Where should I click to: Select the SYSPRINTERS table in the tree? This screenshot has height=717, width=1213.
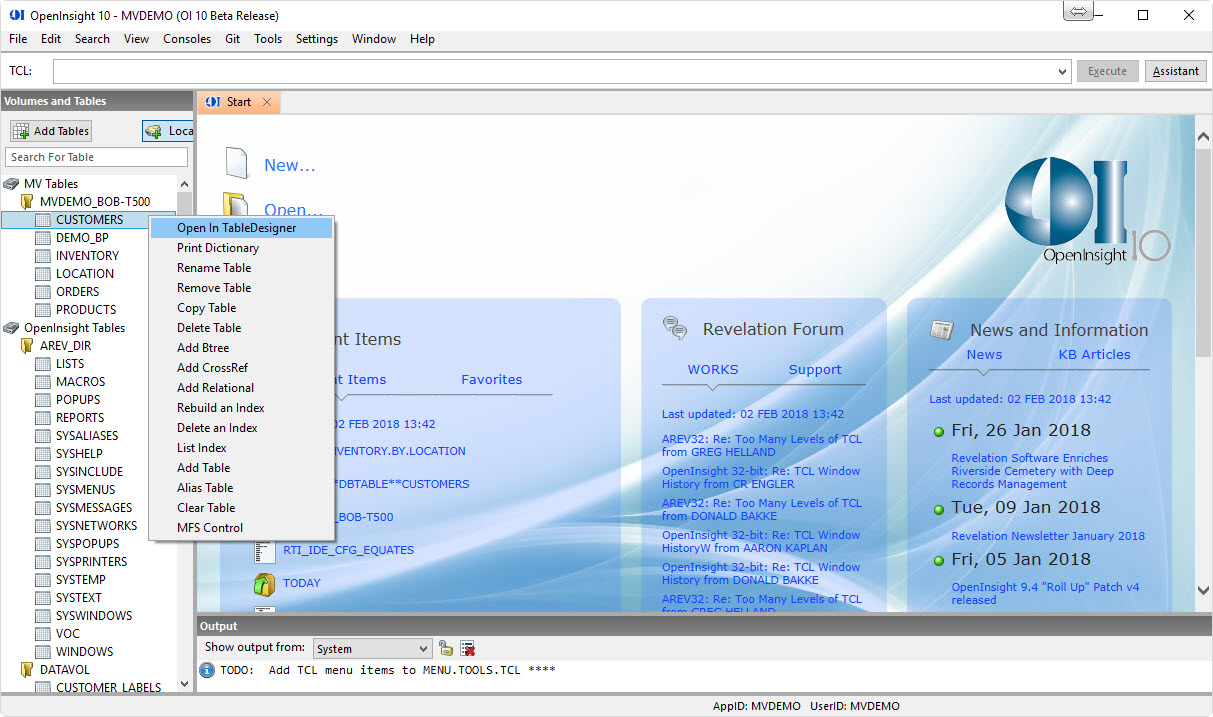pyautogui.click(x=92, y=562)
